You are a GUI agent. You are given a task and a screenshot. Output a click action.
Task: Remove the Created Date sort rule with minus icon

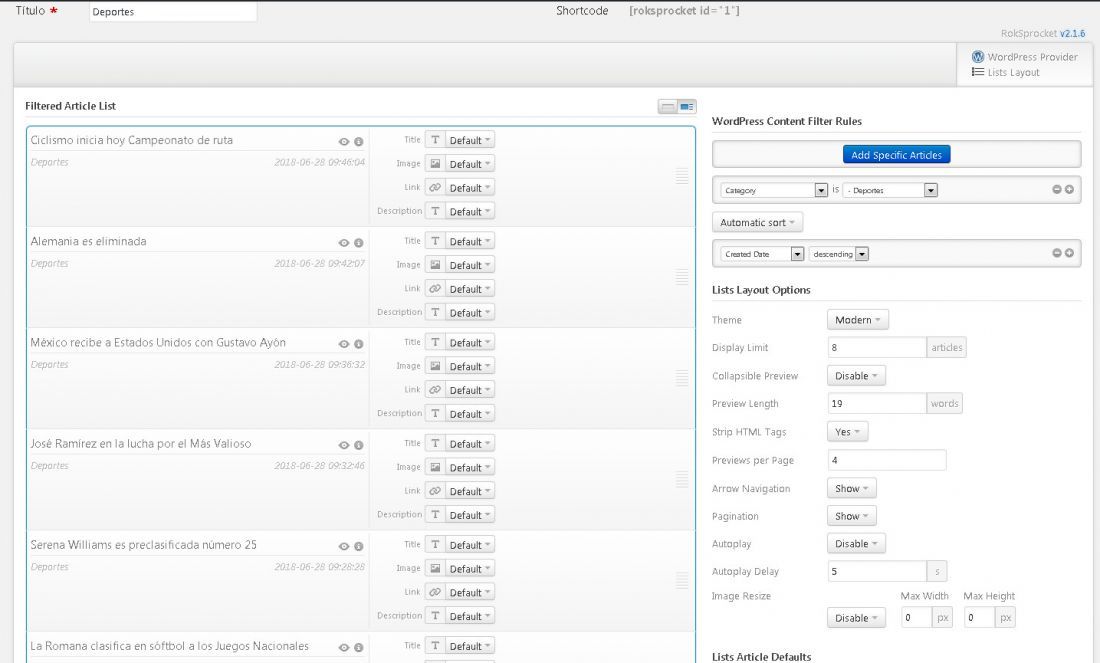1057,253
